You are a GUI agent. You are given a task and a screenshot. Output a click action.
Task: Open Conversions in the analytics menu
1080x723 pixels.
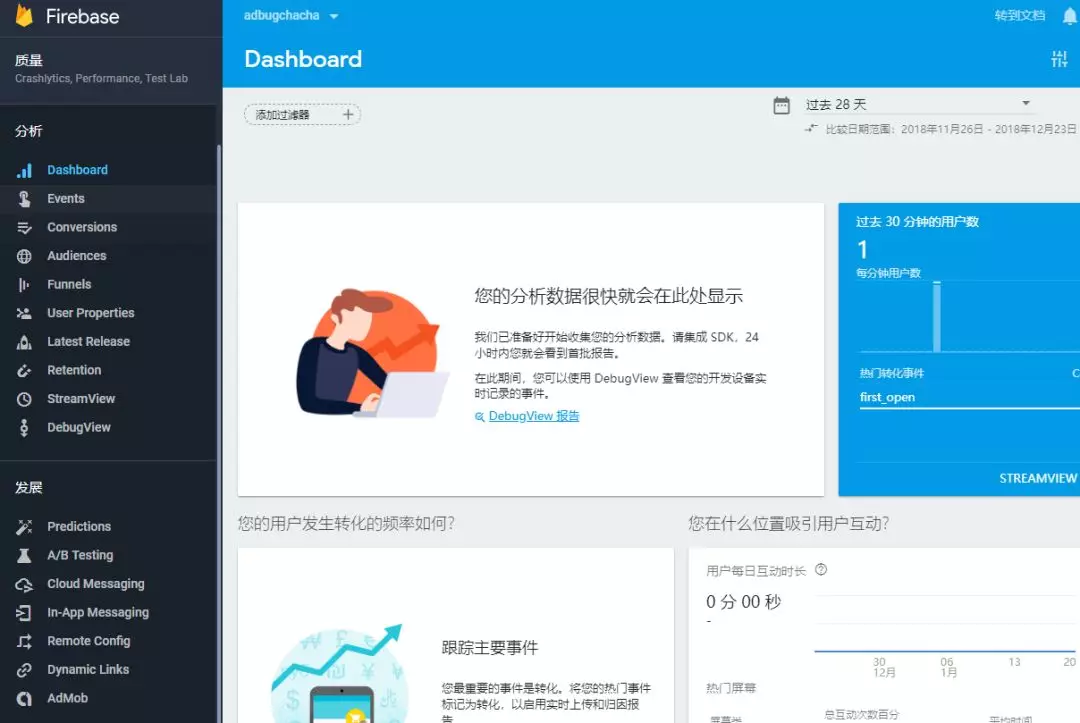[82, 227]
